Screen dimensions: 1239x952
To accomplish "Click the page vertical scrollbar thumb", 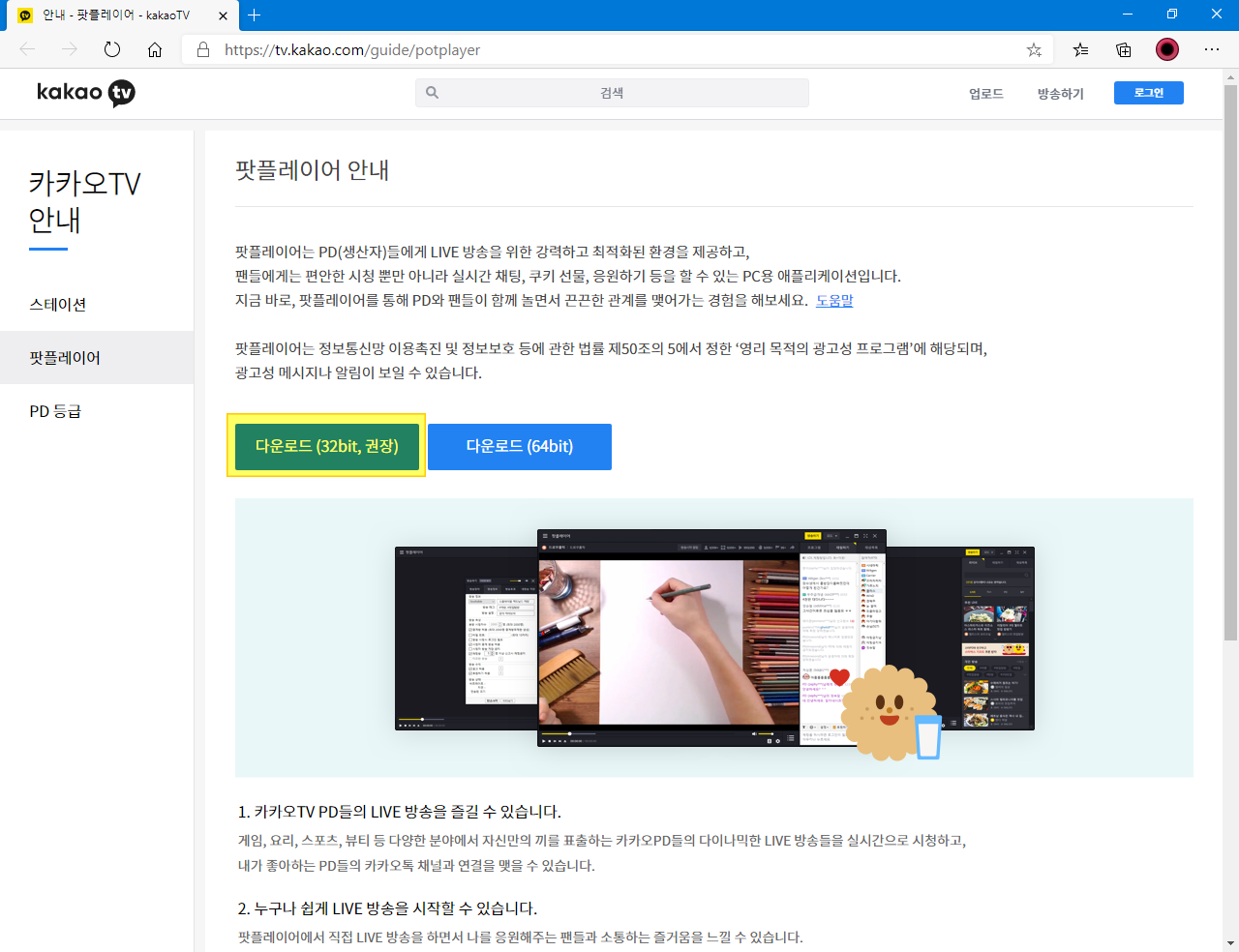I will pos(1230,363).
